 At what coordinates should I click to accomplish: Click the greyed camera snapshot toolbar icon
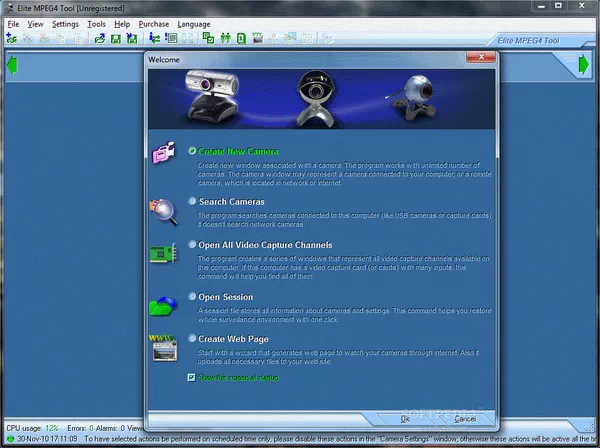(307, 38)
